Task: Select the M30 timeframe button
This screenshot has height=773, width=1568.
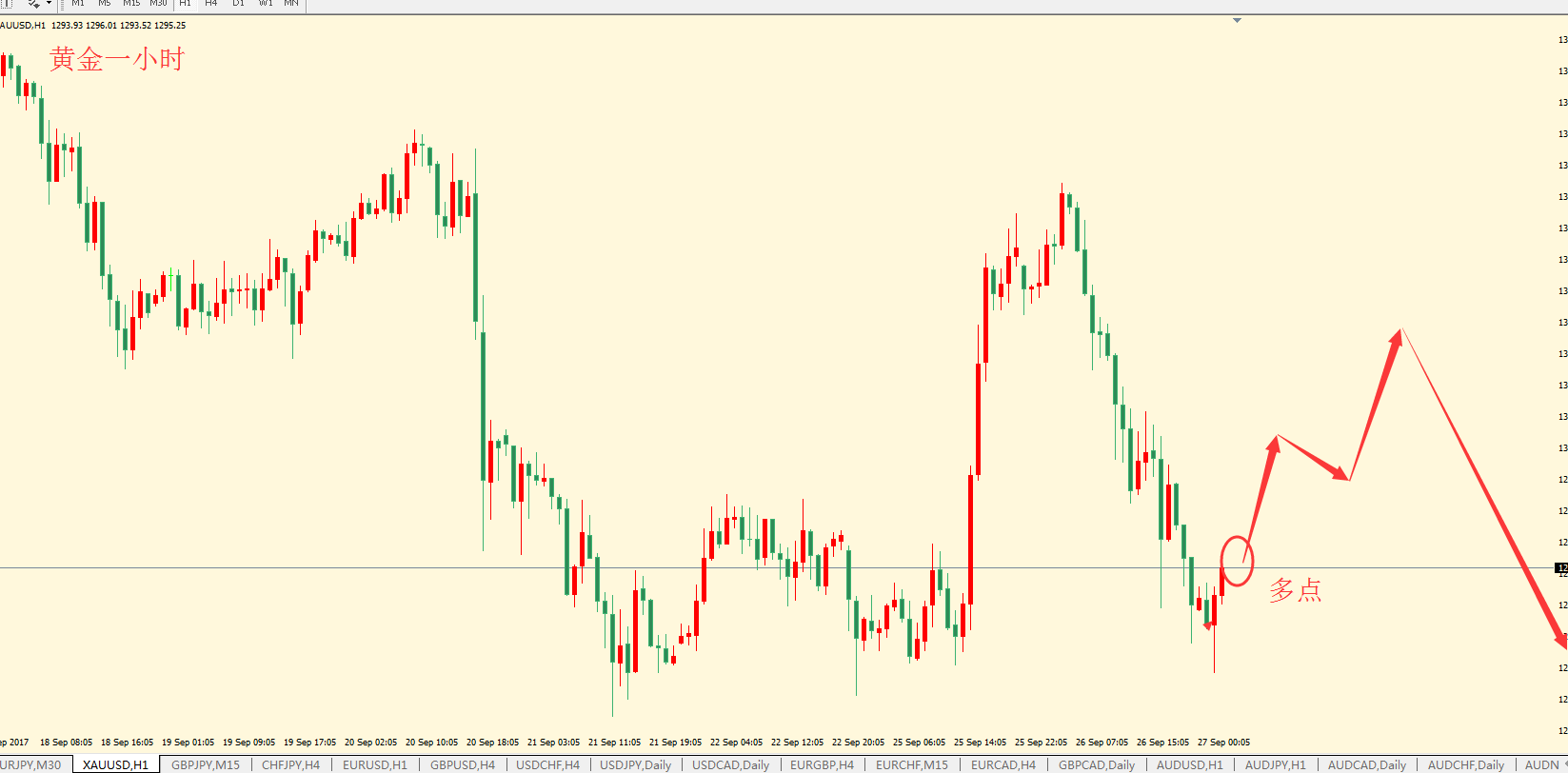Action: point(158,4)
